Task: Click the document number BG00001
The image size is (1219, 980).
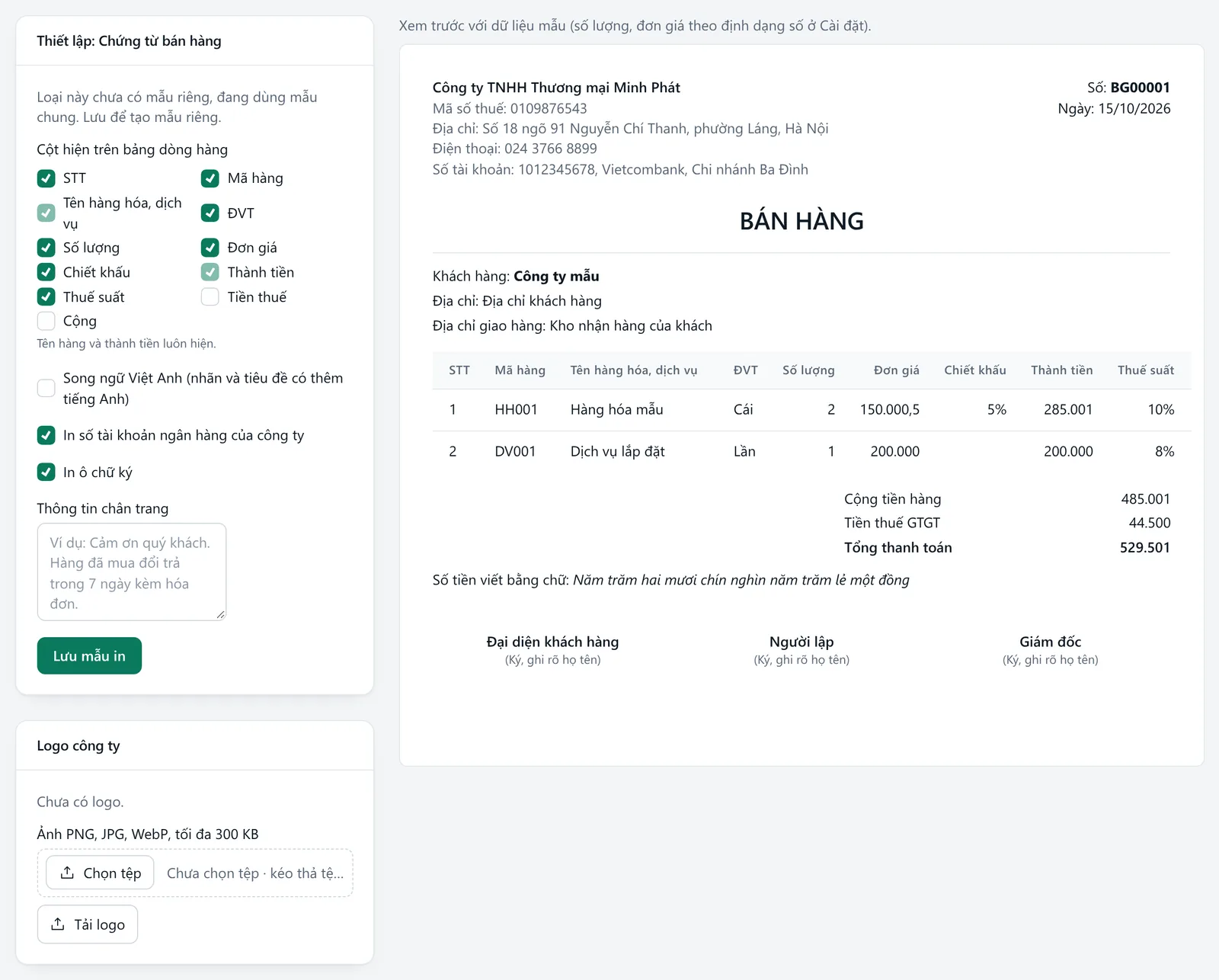Action: tap(1140, 88)
